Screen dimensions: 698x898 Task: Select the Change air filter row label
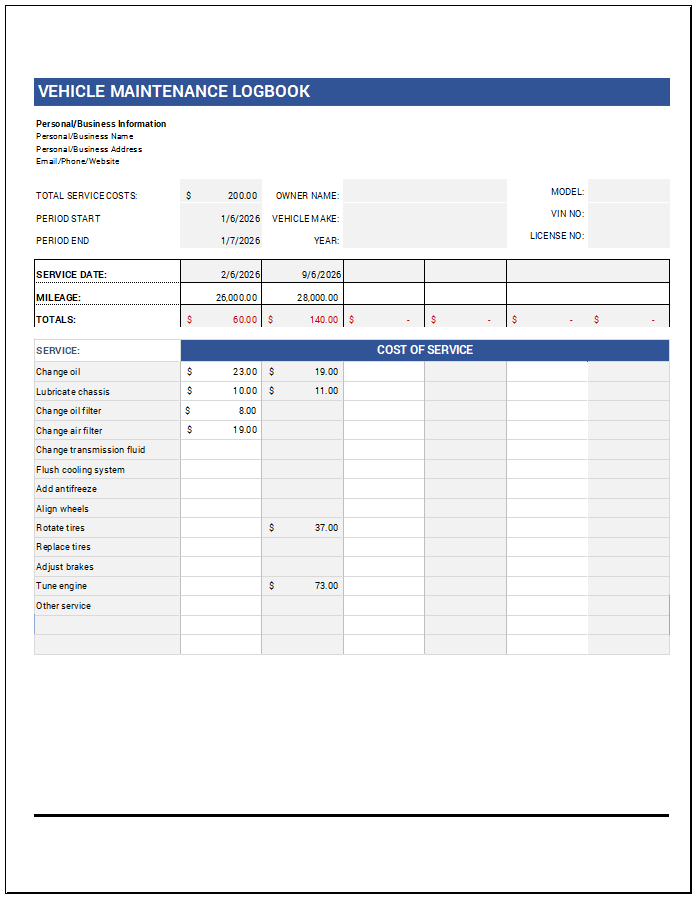point(69,431)
